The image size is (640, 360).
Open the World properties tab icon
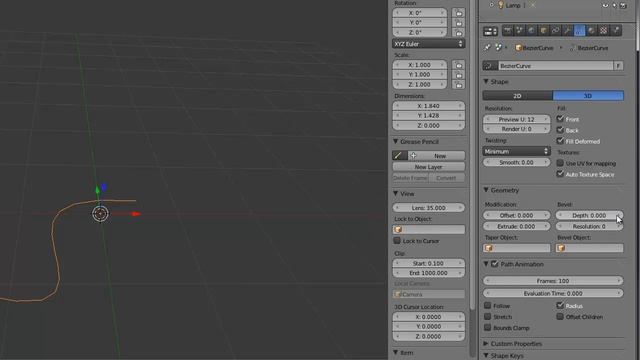click(531, 31)
